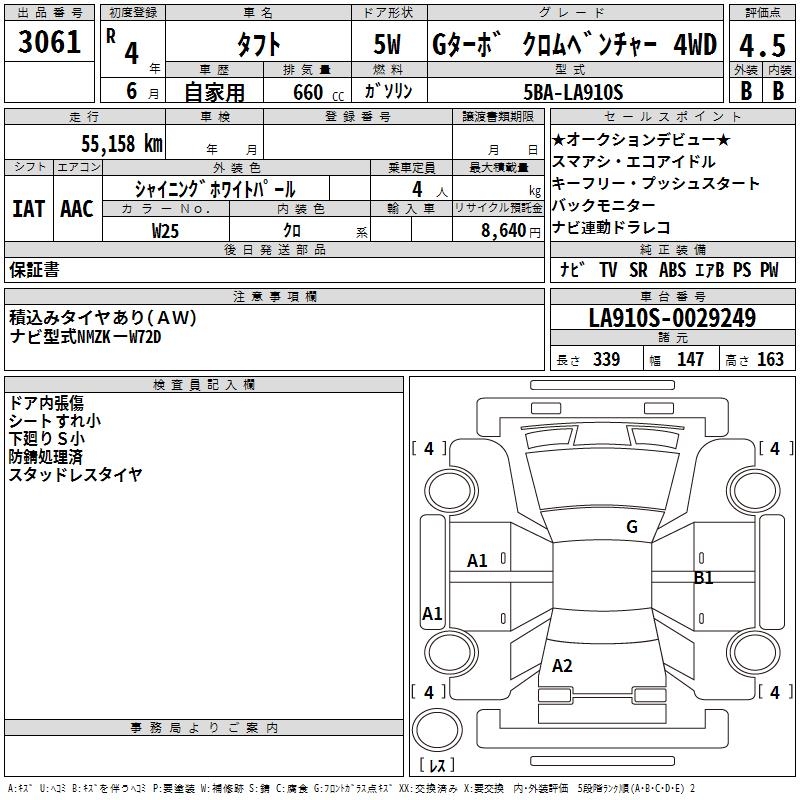The image size is (800, 800).
Task: Select the bottom-left tire rating [4]
Action: (x=429, y=692)
